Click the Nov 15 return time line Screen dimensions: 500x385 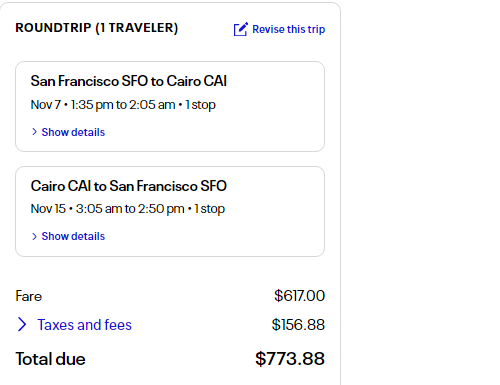[128, 209]
